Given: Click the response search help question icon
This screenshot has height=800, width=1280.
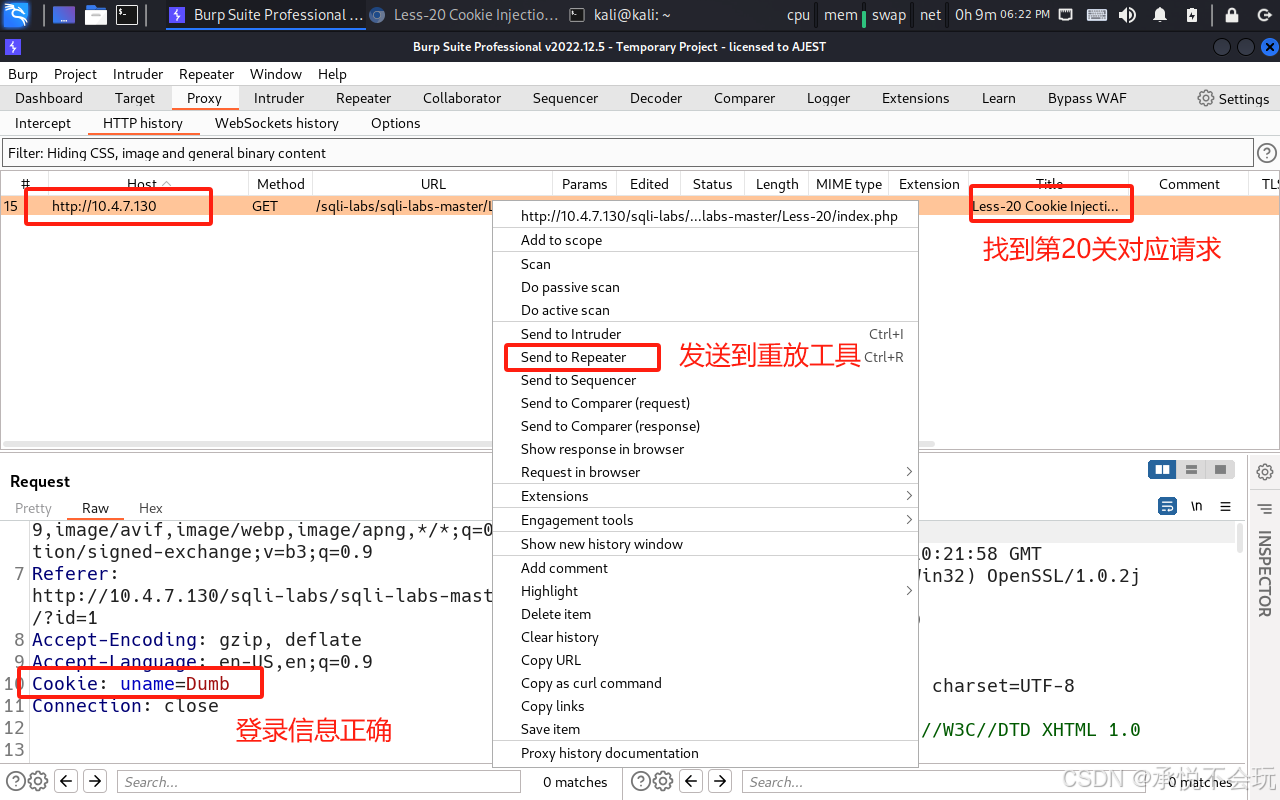Looking at the screenshot, I should tap(640, 781).
